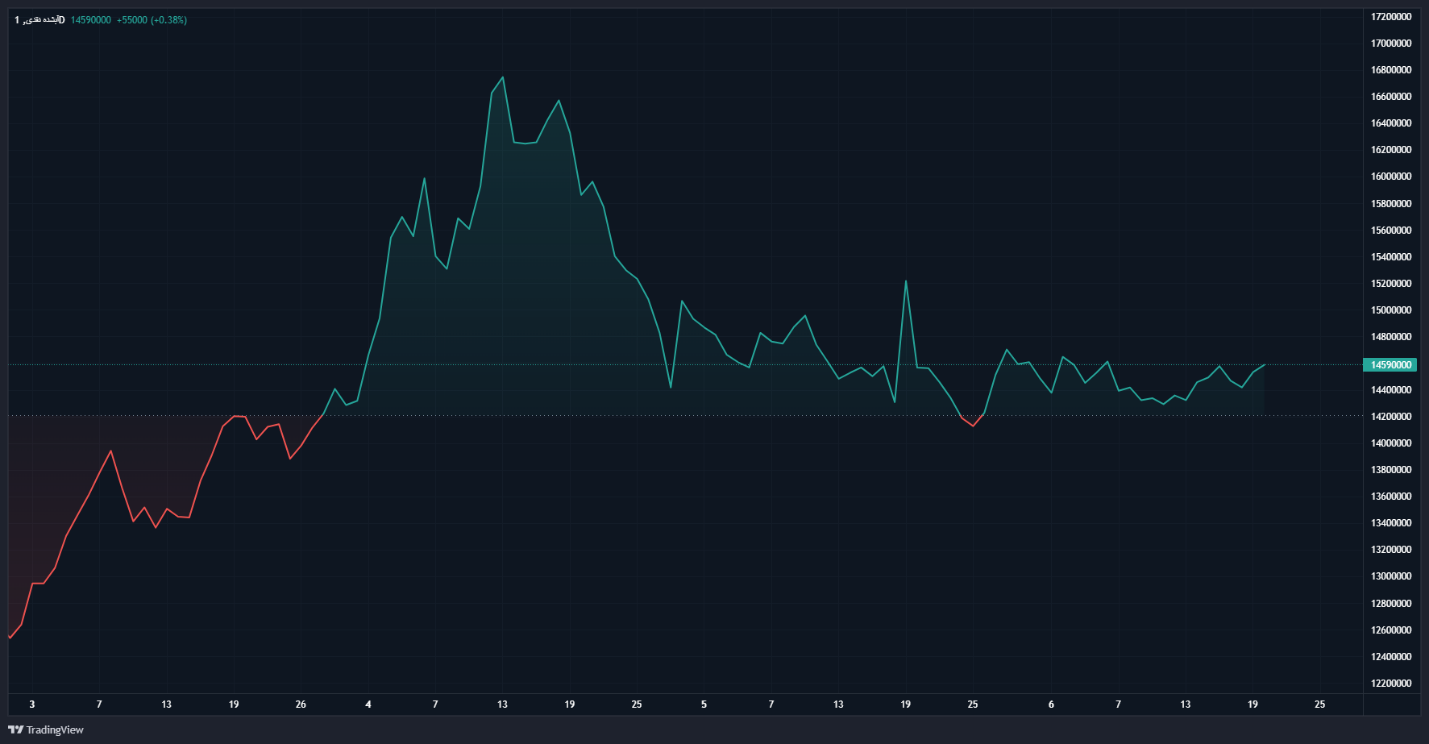Click the 12200000 price axis label
Viewport: 1429px width, 744px height.
pos(1392,683)
